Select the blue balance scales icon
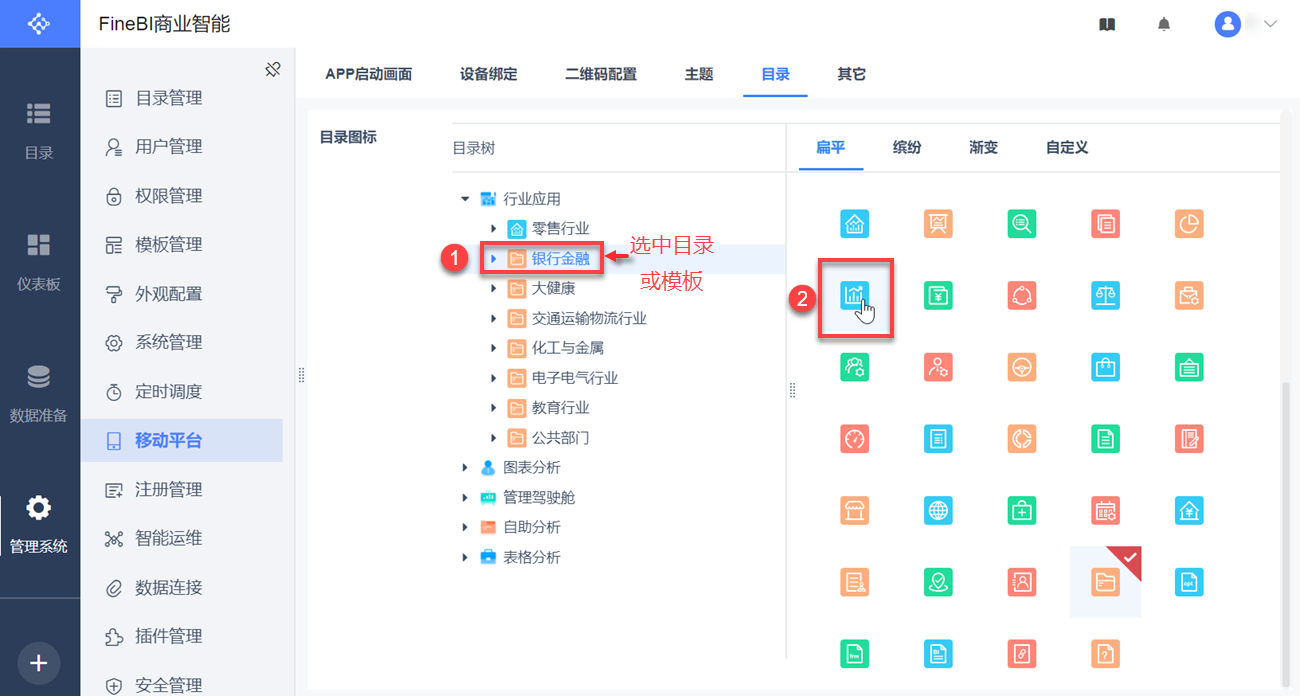Viewport: 1300px width, 696px height. tap(1105, 295)
